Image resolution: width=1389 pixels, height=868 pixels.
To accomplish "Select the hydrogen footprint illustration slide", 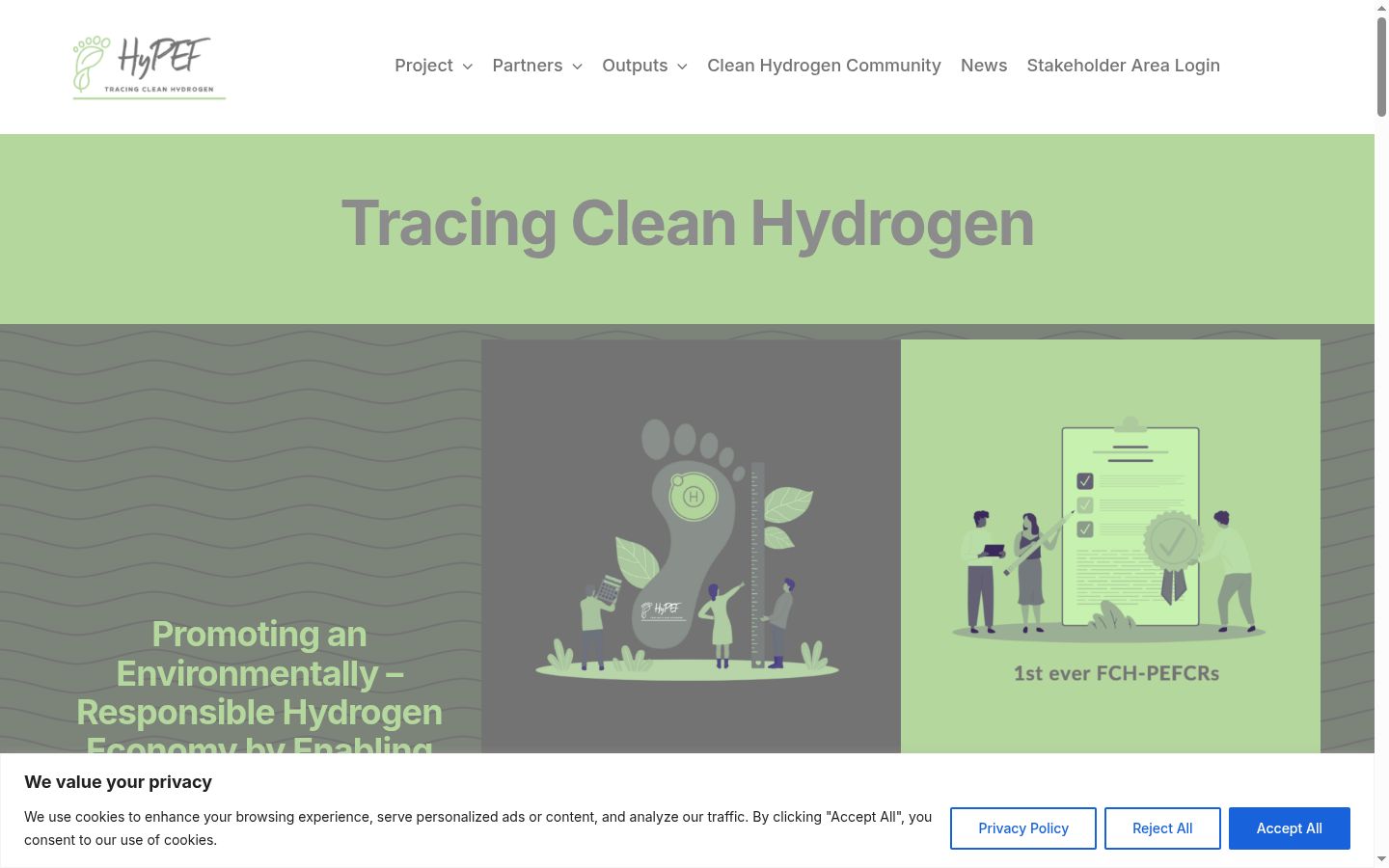I will tap(691, 546).
